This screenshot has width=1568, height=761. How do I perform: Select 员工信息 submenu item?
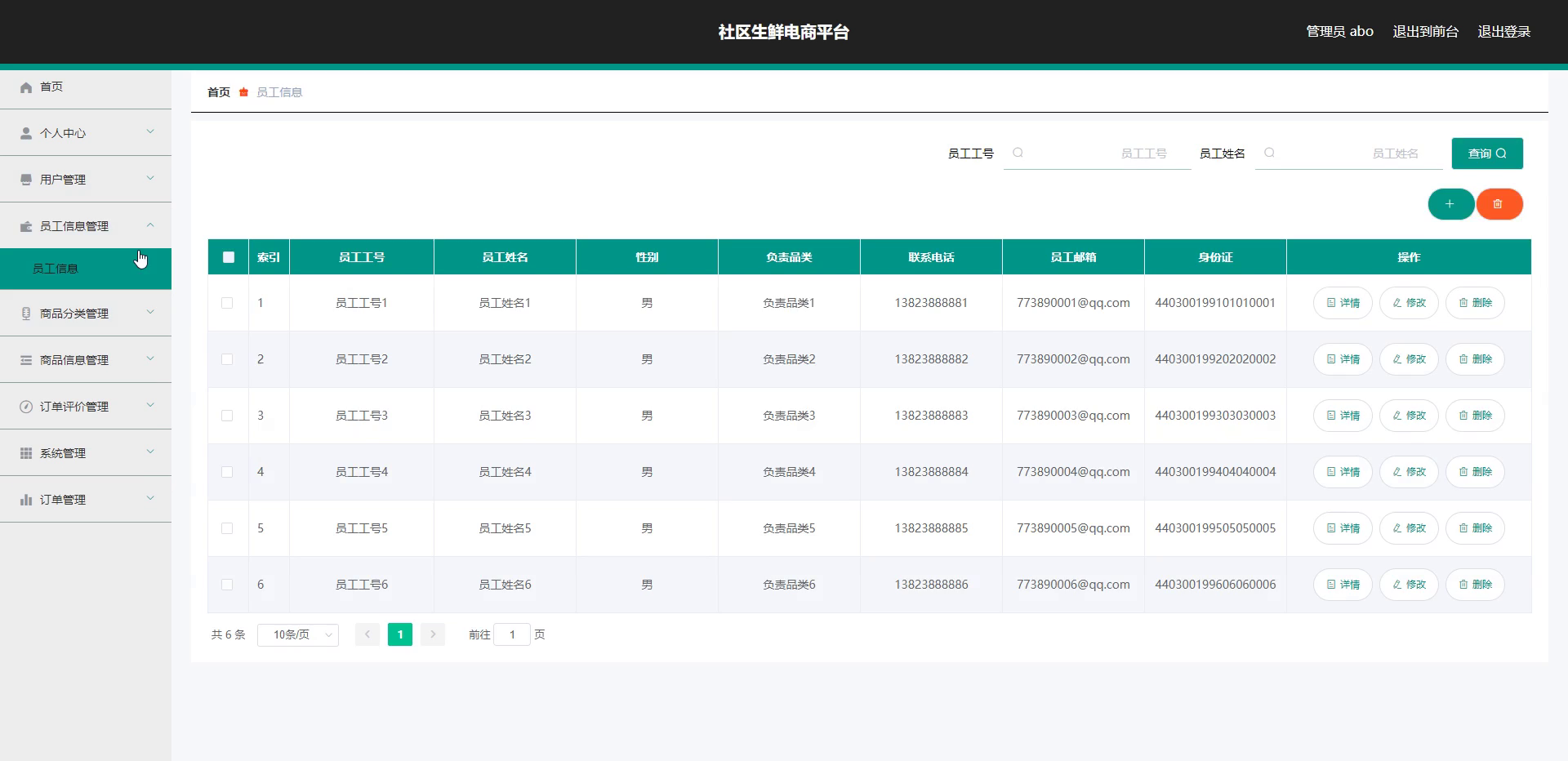point(86,269)
